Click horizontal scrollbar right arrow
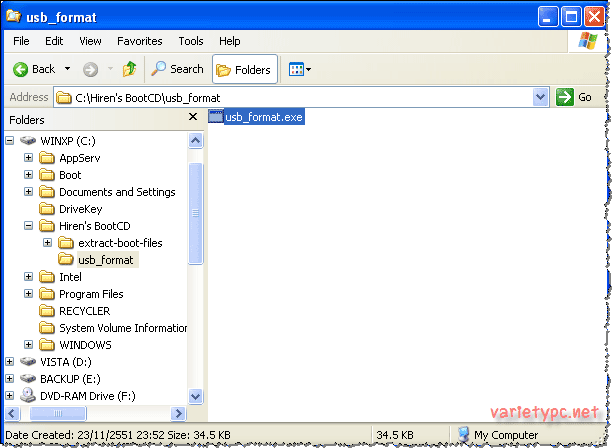The width and height of the screenshot is (612, 448). click(x=179, y=413)
